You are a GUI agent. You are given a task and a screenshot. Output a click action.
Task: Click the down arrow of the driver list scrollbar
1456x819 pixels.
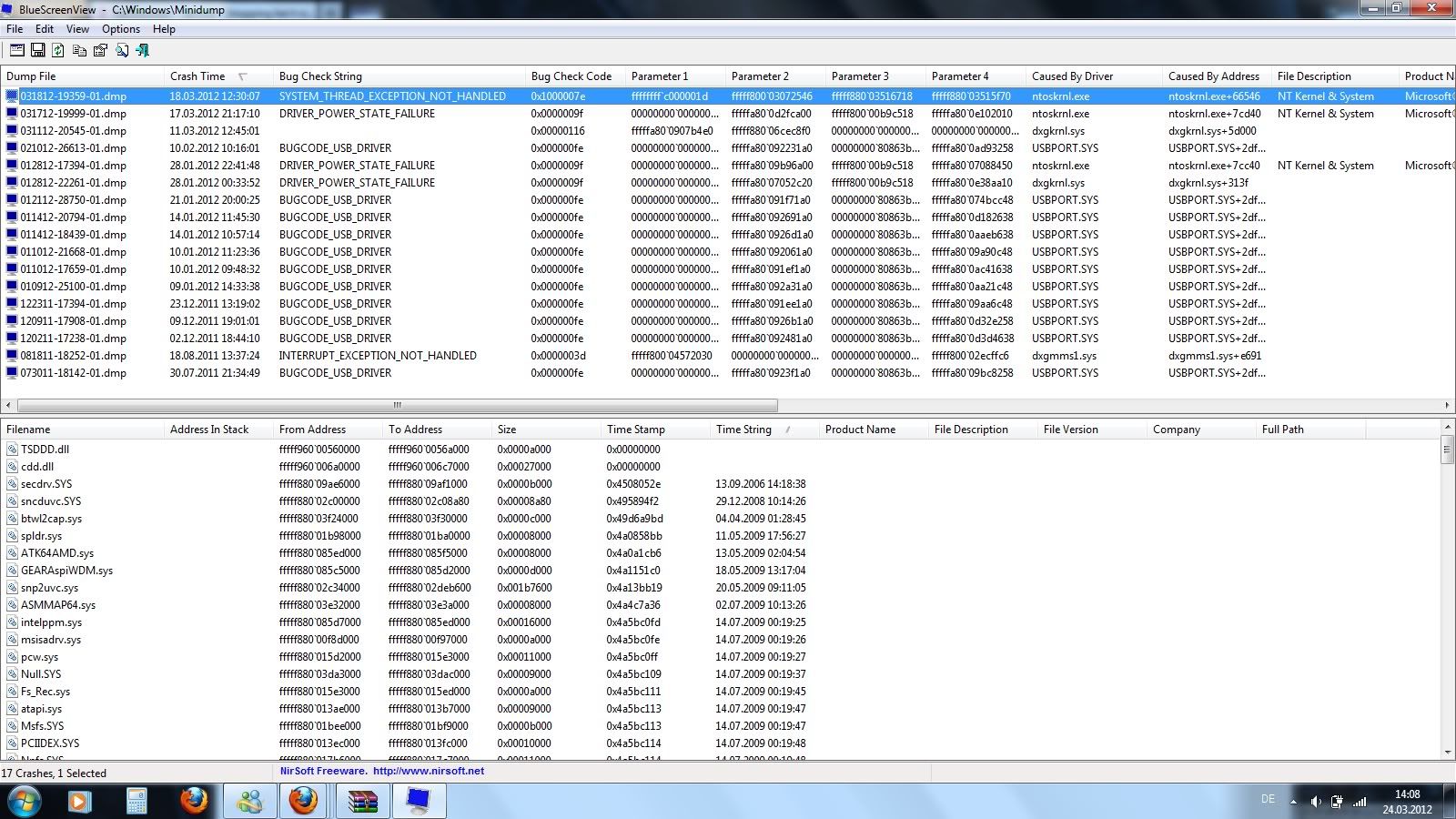[1447, 752]
